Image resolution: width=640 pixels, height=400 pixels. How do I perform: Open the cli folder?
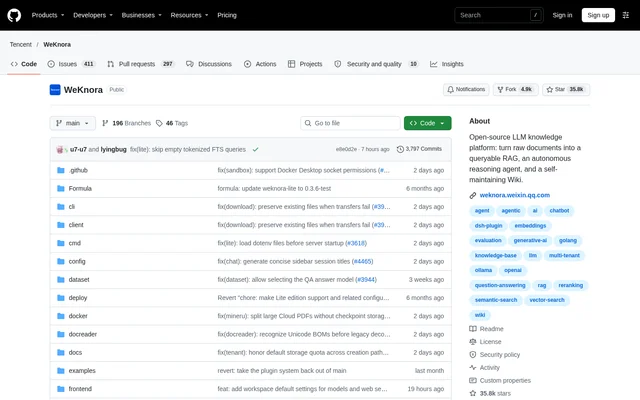coord(71,207)
